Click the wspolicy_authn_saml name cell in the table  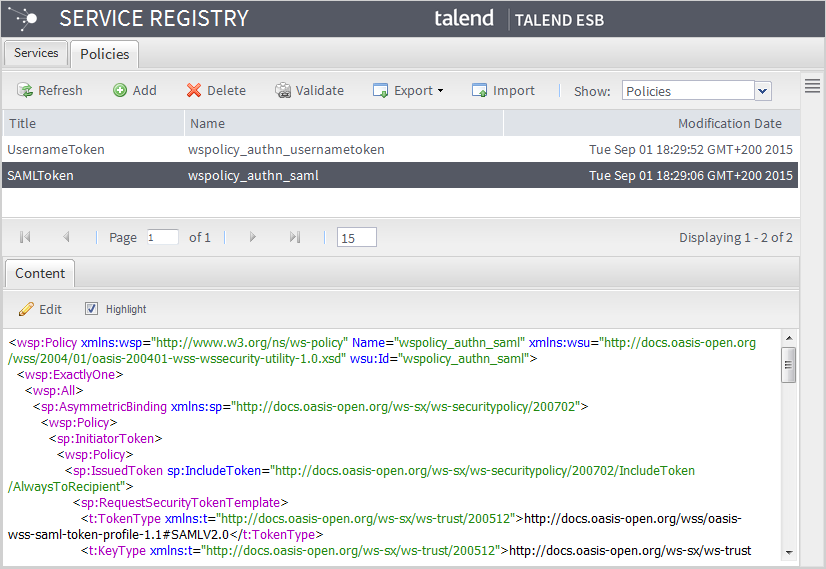pyautogui.click(x=253, y=175)
